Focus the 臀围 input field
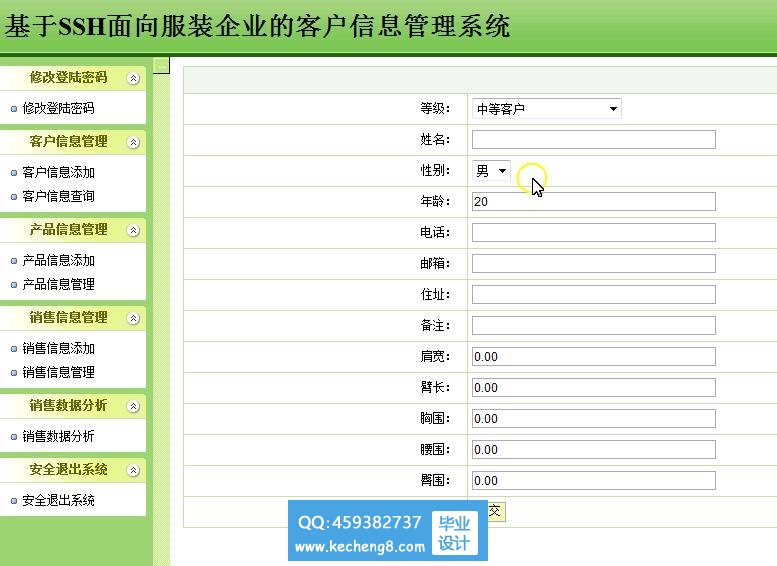 tap(594, 480)
